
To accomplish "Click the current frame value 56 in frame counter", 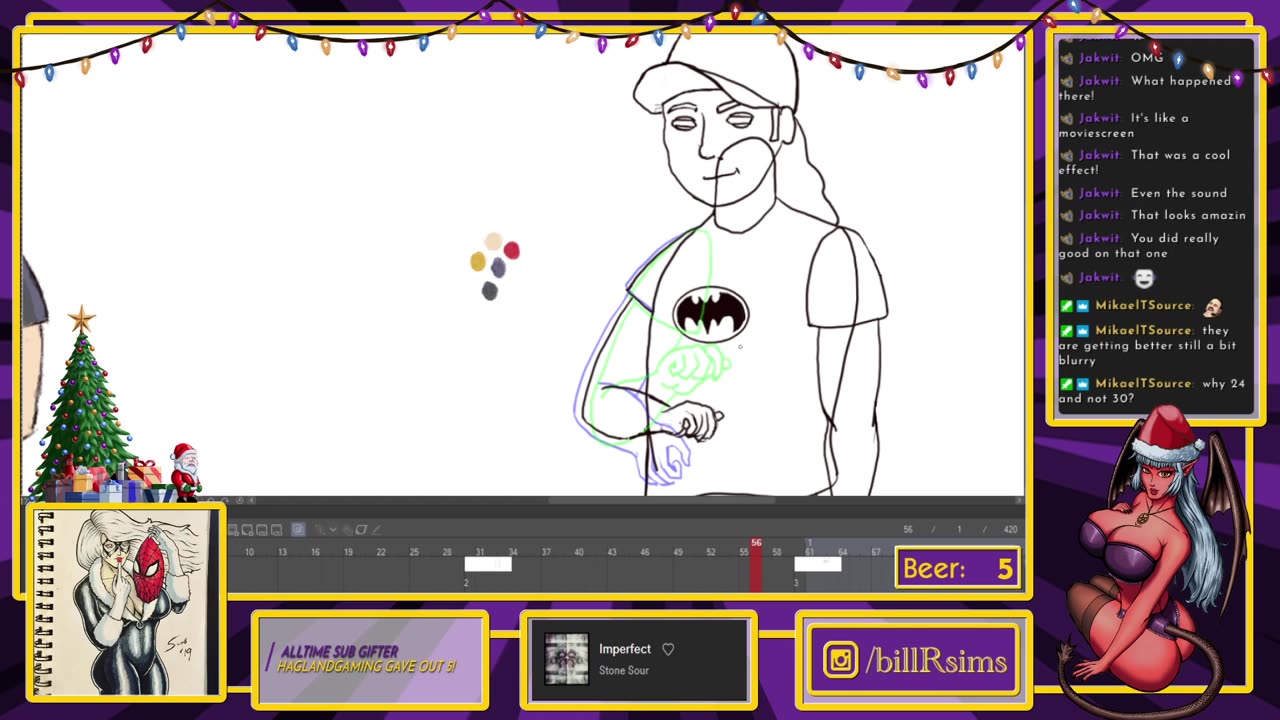I will 908,530.
